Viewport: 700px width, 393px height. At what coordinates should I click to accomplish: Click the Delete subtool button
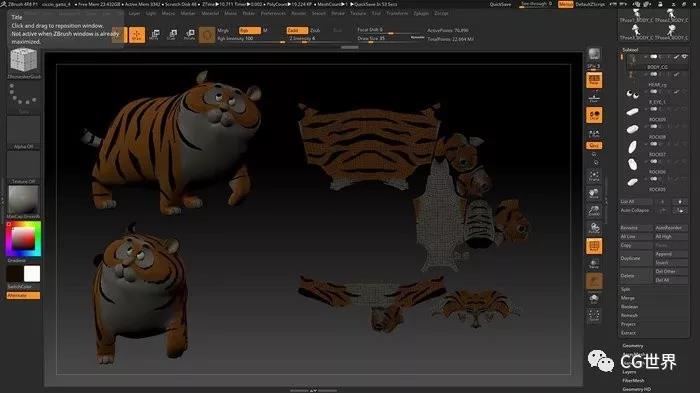(x=636, y=276)
